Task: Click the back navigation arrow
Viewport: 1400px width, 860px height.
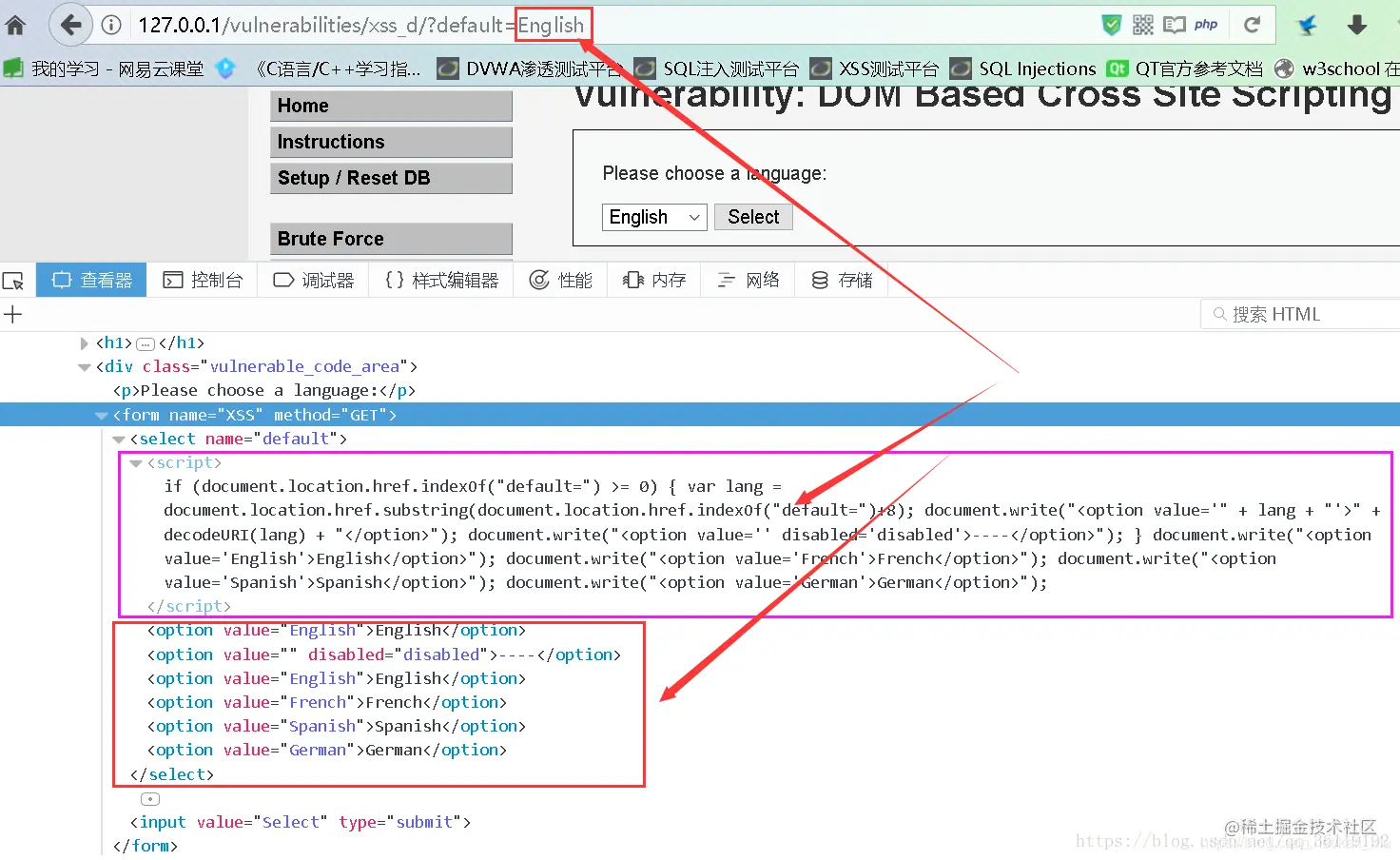Action: click(70, 25)
